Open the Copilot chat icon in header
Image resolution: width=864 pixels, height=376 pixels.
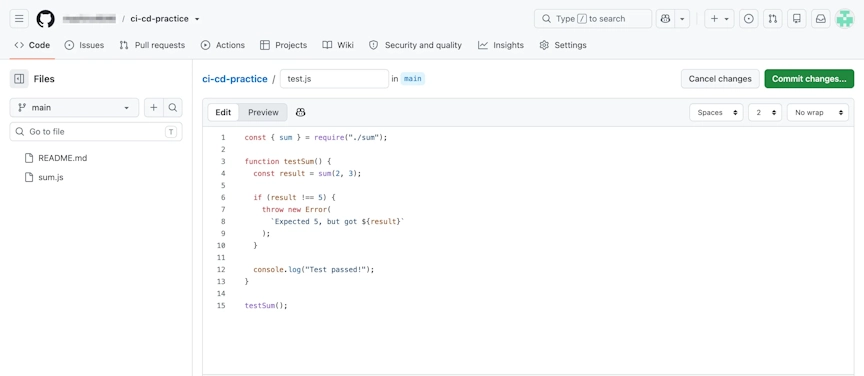point(665,19)
